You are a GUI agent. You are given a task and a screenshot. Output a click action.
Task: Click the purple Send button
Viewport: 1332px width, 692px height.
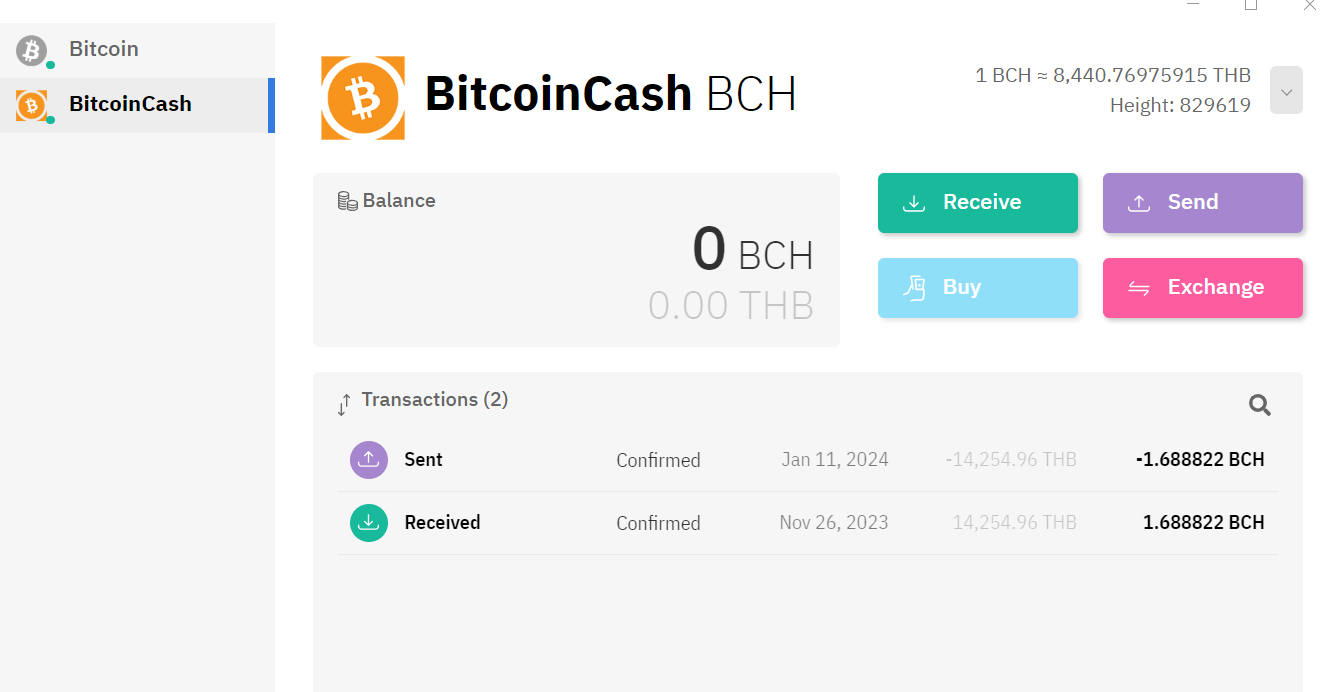pos(1203,203)
